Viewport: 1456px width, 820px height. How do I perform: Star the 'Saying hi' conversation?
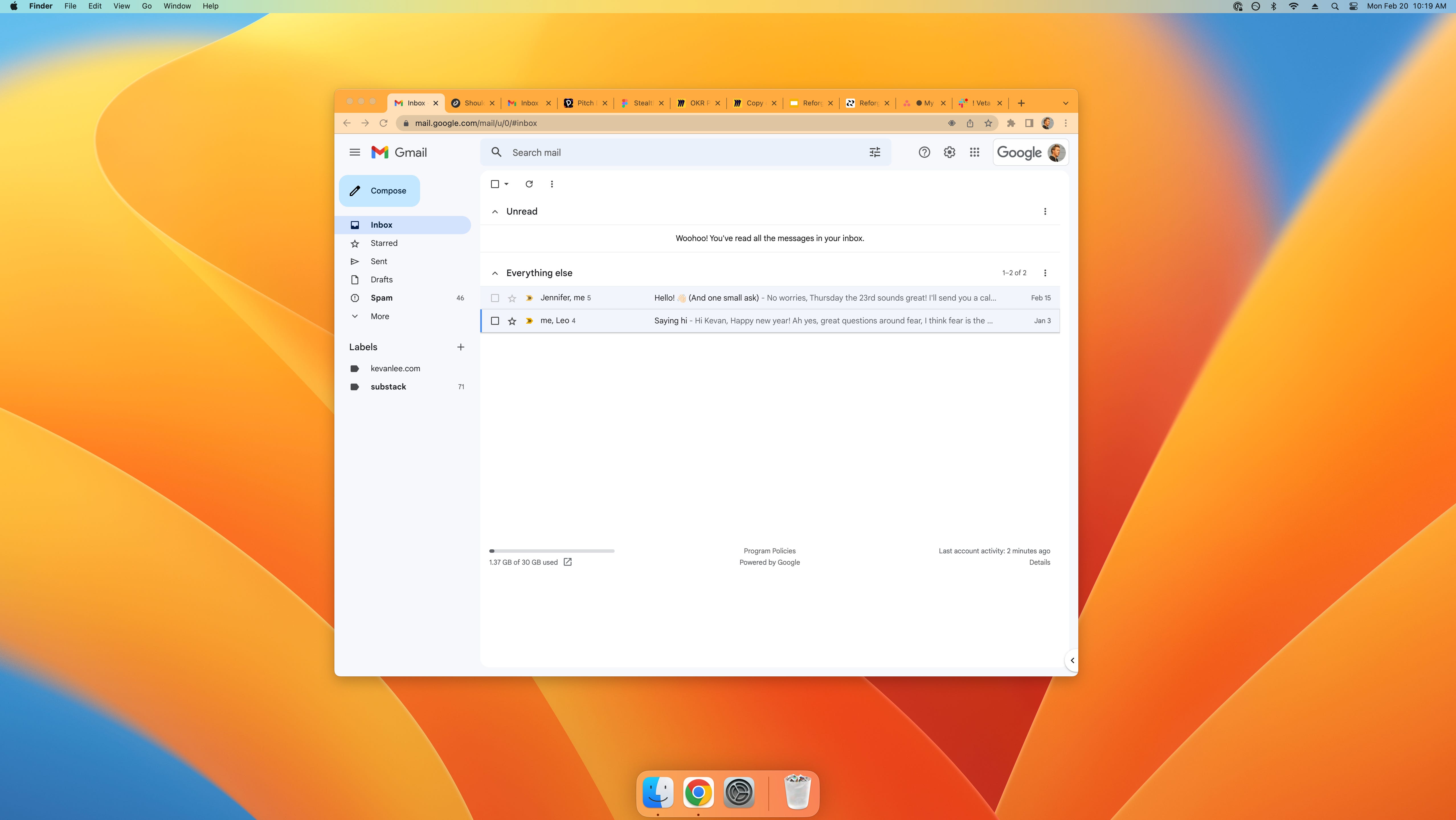coord(512,321)
